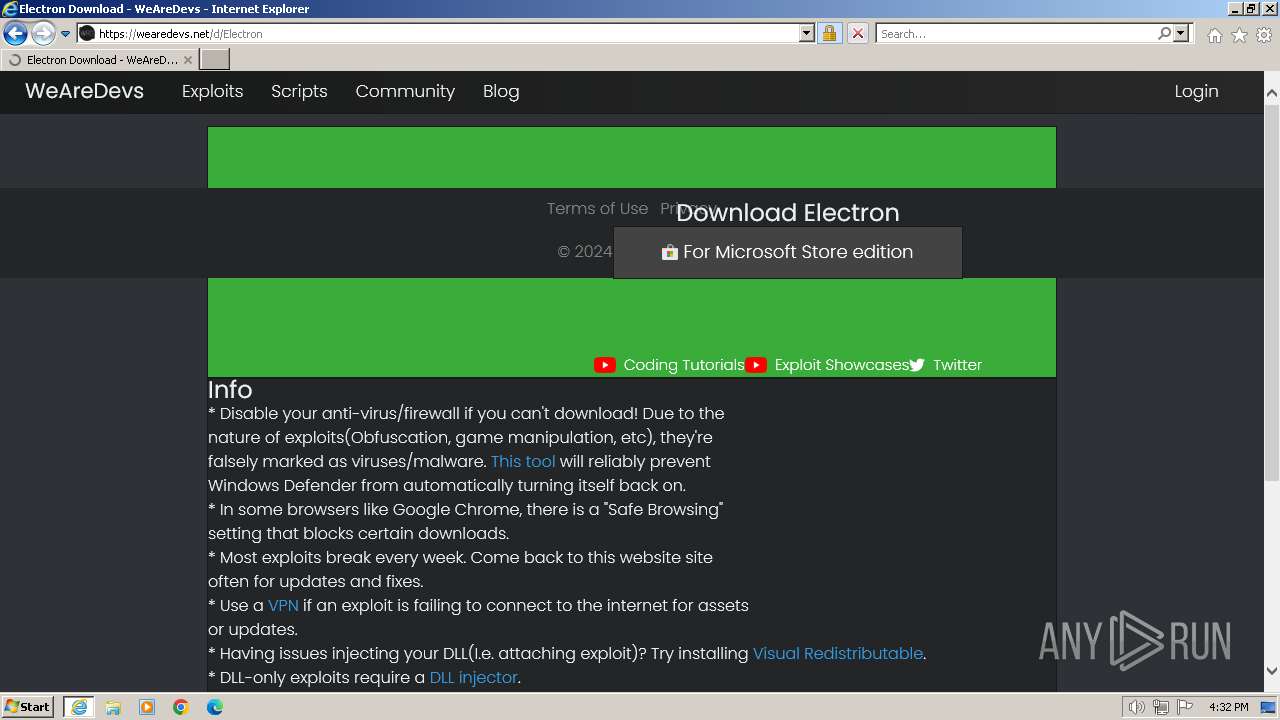Click the Download Electron heading

(x=788, y=212)
